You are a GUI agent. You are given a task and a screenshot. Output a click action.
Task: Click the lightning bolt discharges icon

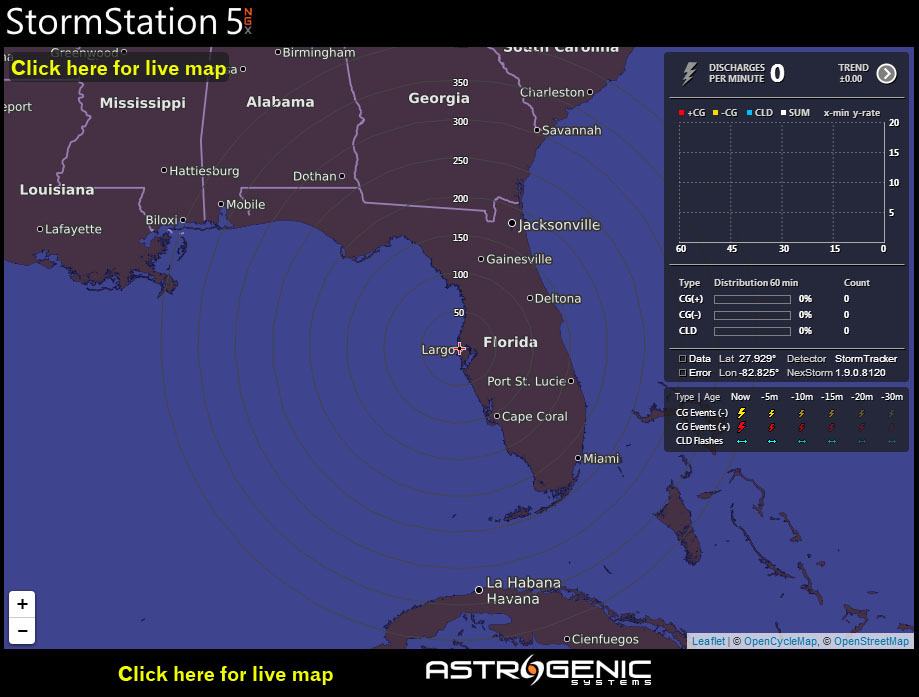tap(689, 73)
